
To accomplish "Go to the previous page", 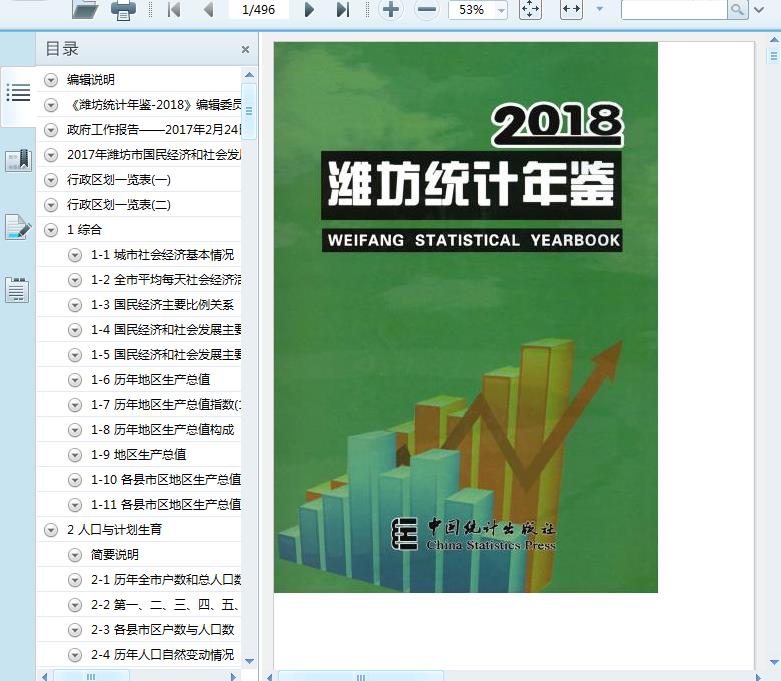I will (x=209, y=9).
